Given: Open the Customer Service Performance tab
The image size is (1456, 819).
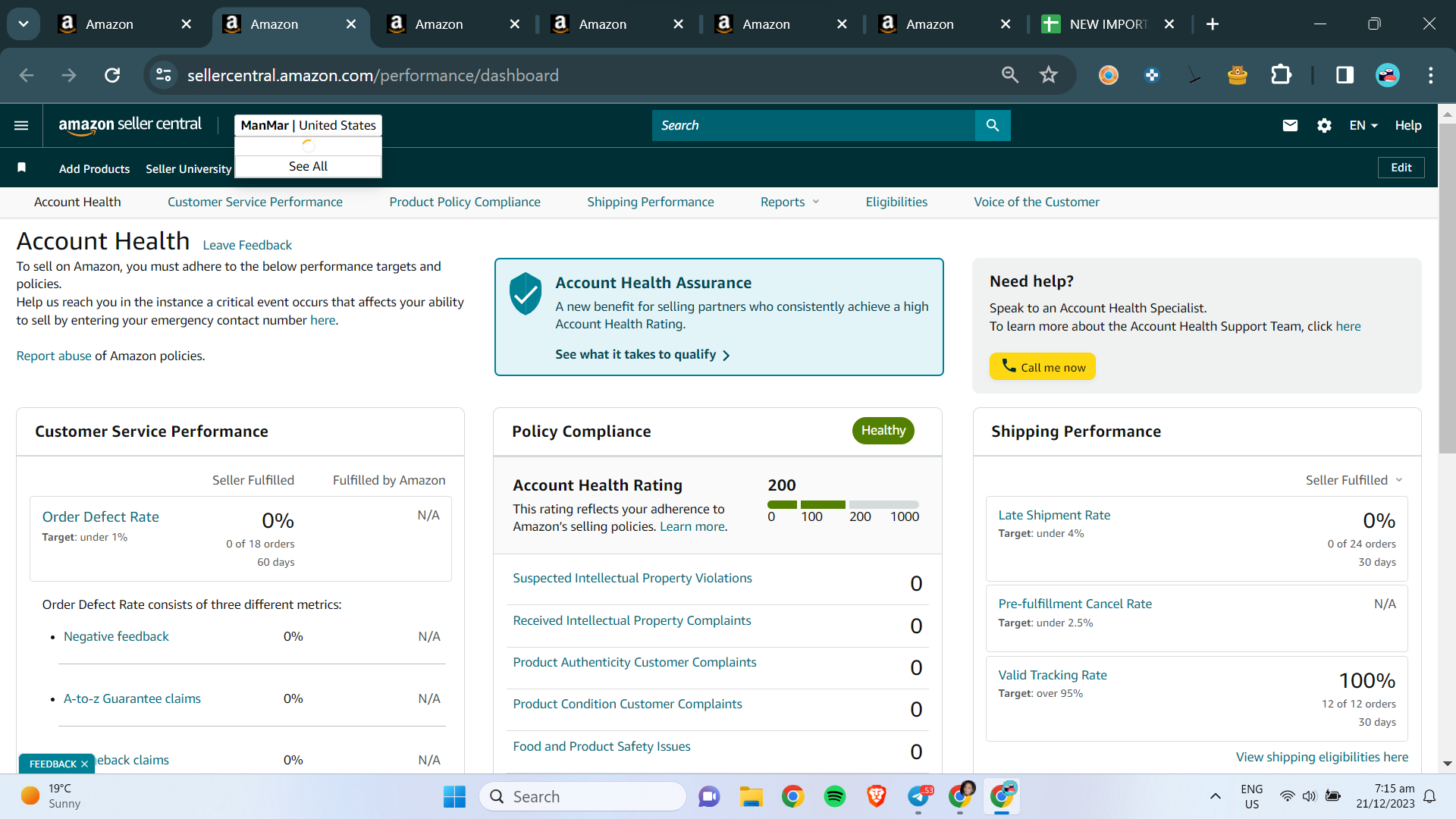Looking at the screenshot, I should click(255, 202).
